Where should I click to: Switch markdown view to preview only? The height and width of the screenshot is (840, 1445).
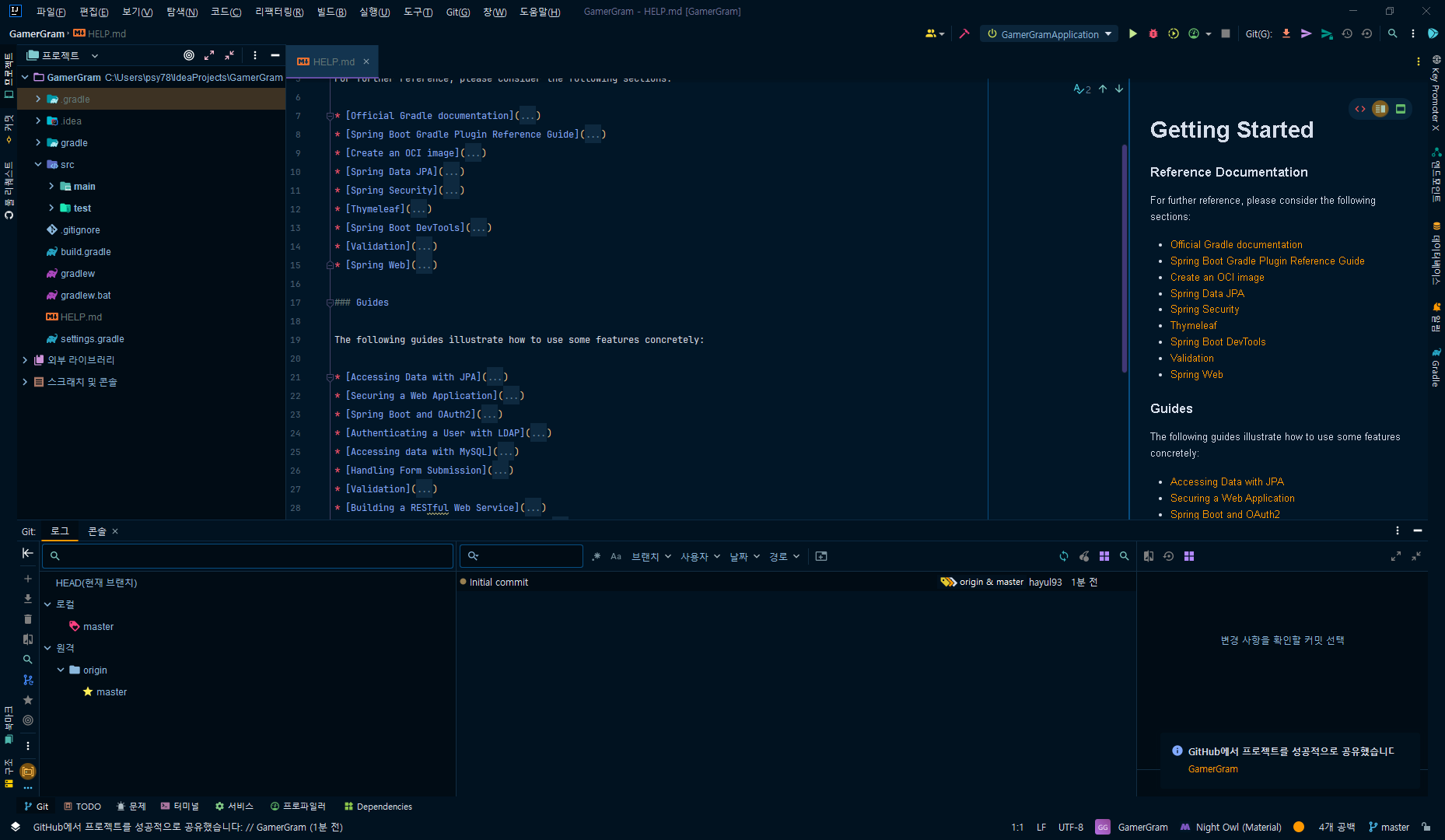click(1401, 109)
